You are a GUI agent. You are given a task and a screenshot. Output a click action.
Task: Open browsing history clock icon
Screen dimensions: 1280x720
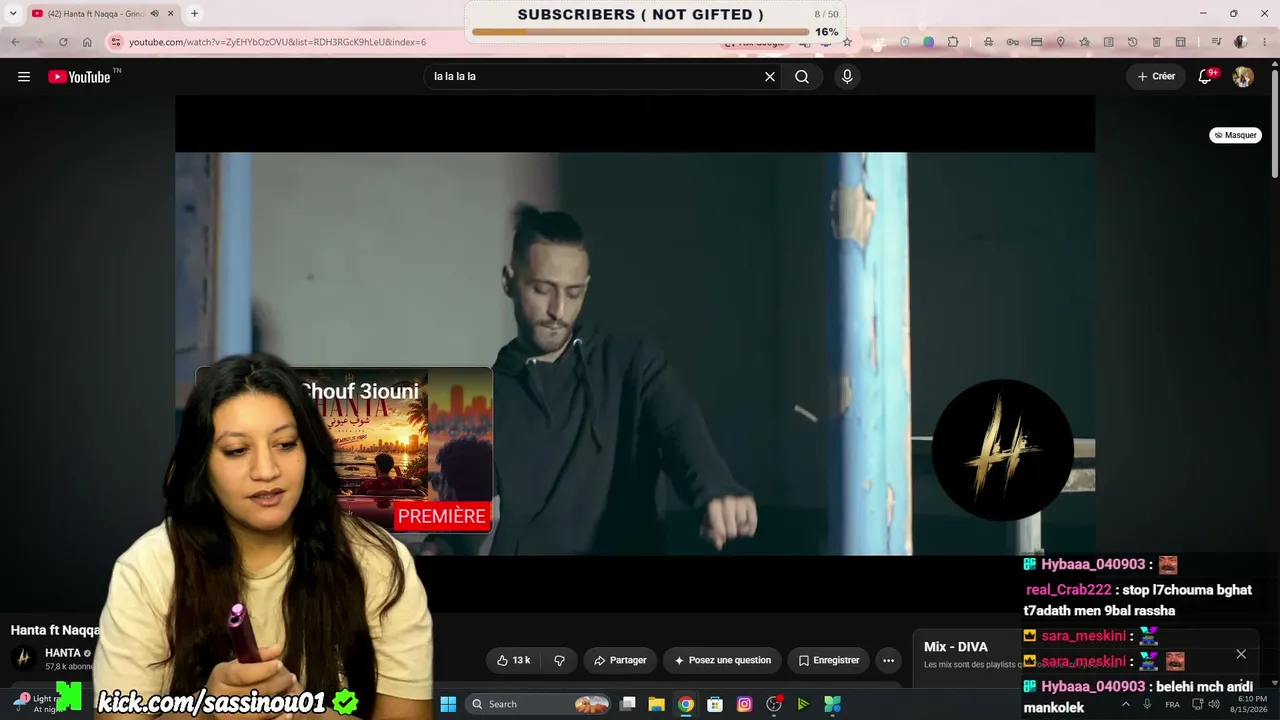point(1132,42)
